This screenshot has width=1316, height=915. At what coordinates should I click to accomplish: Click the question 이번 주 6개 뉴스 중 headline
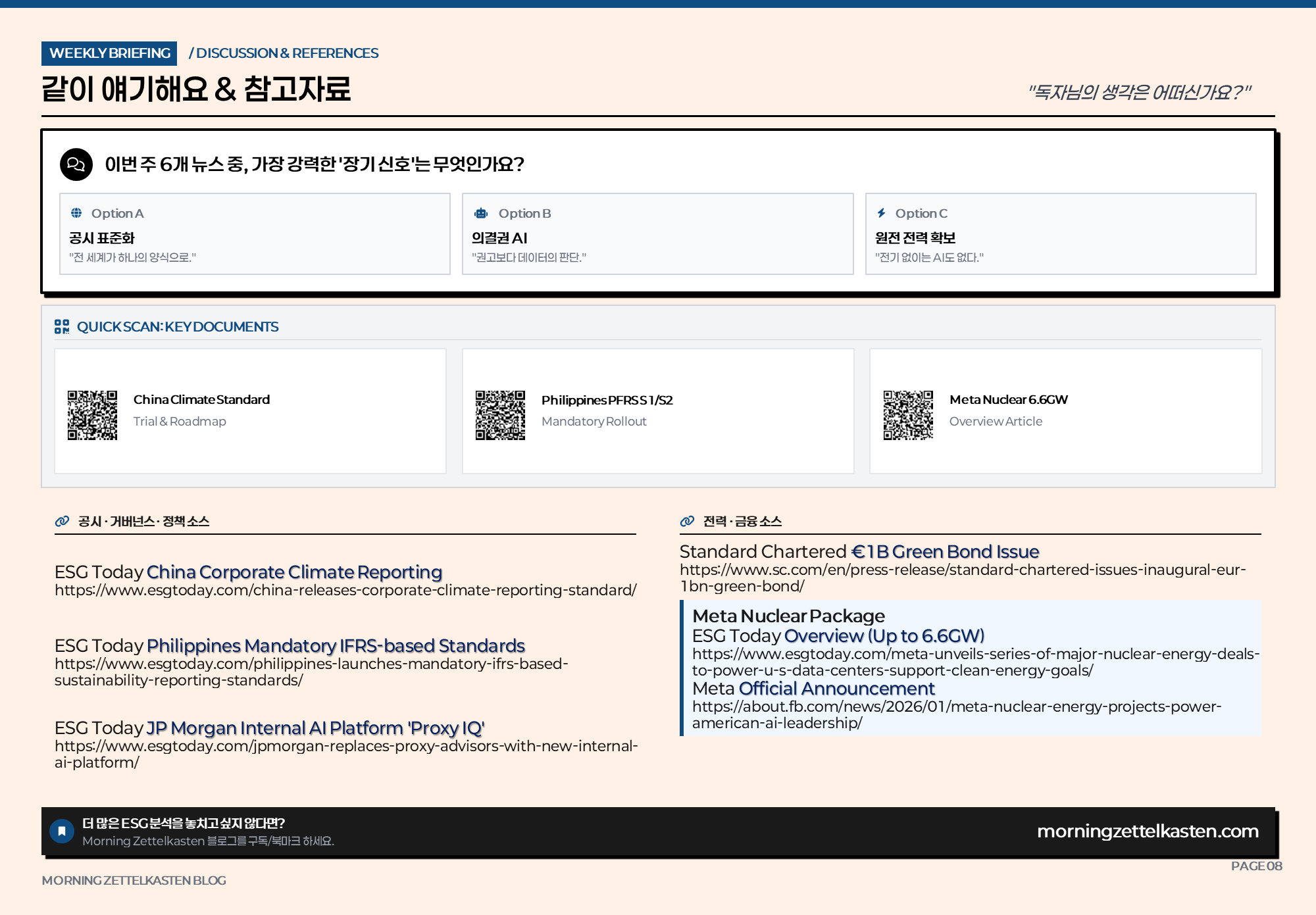click(x=315, y=164)
